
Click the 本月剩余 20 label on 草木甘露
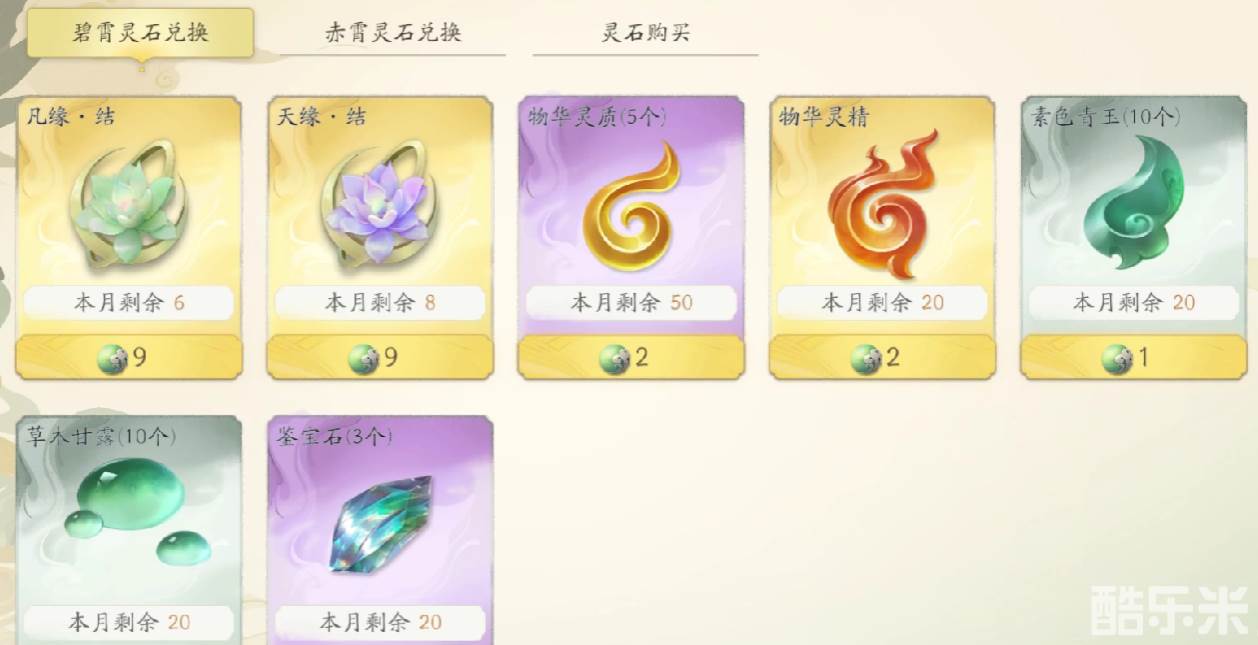pos(129,623)
